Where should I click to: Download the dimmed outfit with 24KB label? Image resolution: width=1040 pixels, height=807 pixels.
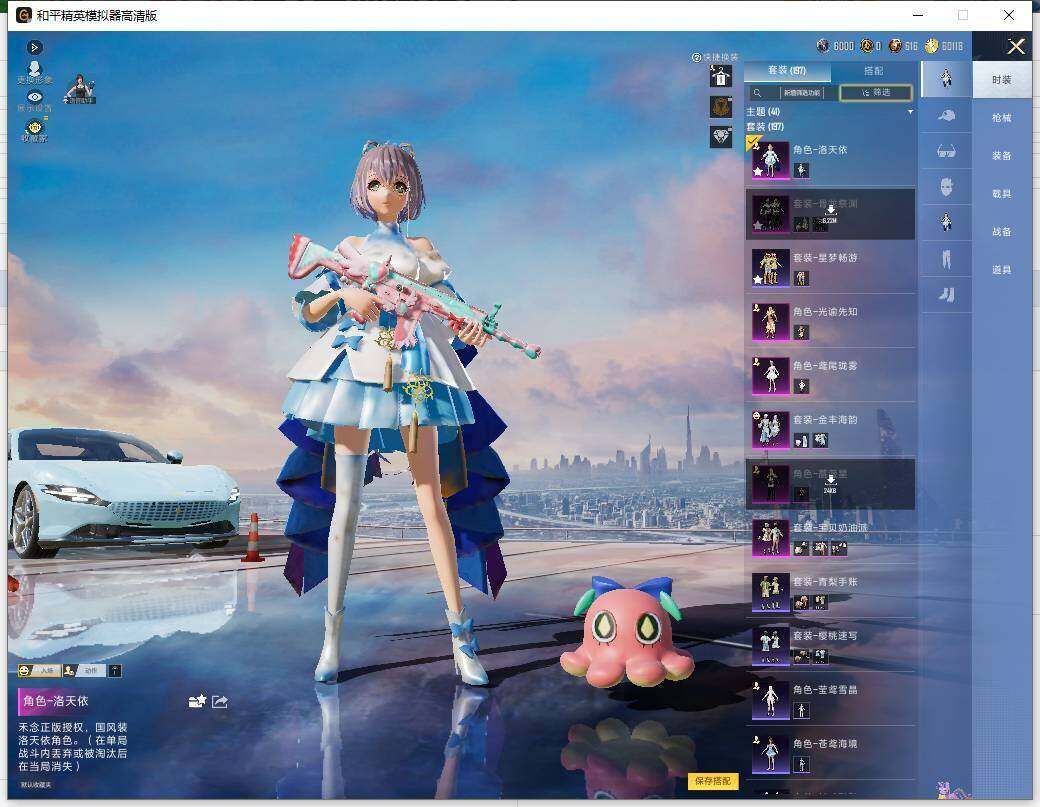pos(830,484)
